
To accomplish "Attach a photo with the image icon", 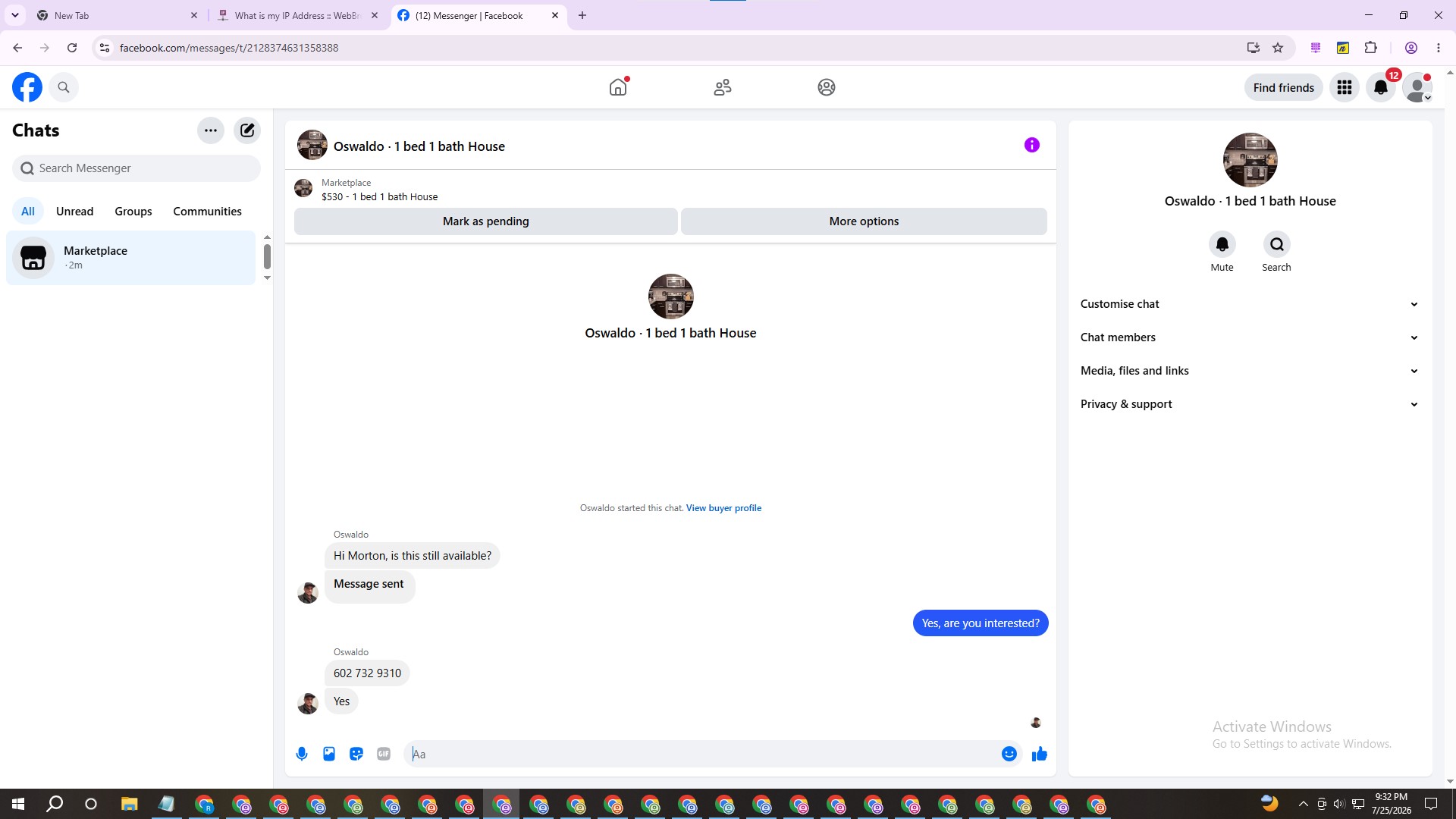I will [x=329, y=754].
